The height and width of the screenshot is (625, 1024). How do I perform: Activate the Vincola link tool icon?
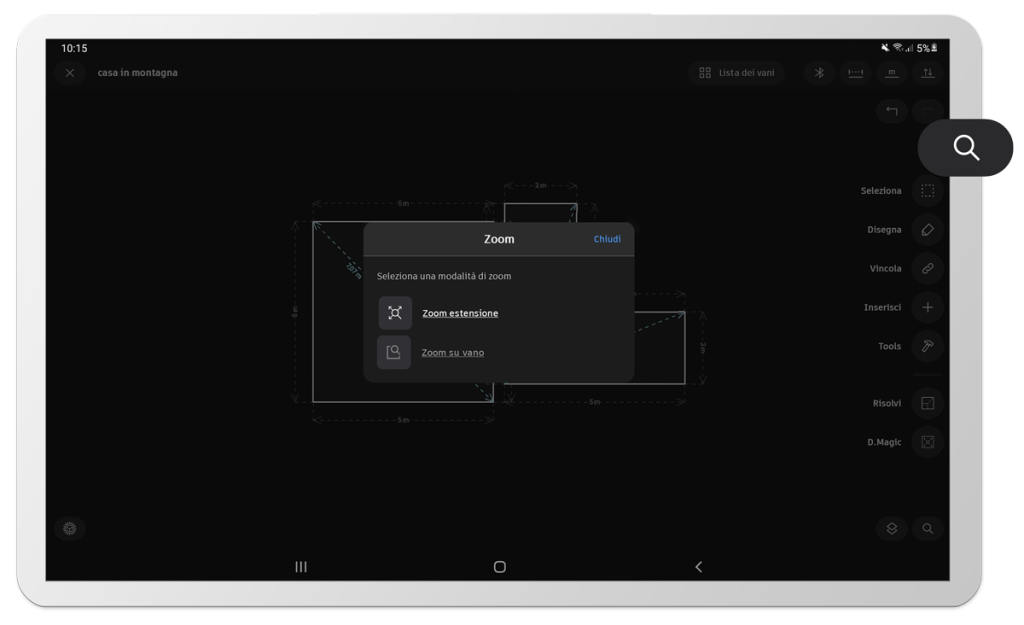coord(927,268)
